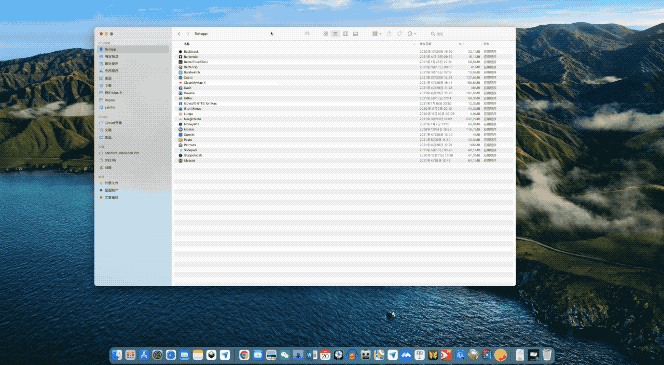Select the Lungo app row
Image resolution: width=664 pixels, height=365 pixels.
[343, 114]
